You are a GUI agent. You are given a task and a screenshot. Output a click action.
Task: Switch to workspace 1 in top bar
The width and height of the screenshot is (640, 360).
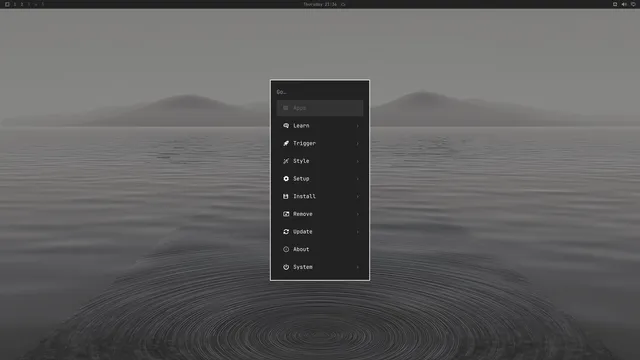pyautogui.click(x=15, y=4)
